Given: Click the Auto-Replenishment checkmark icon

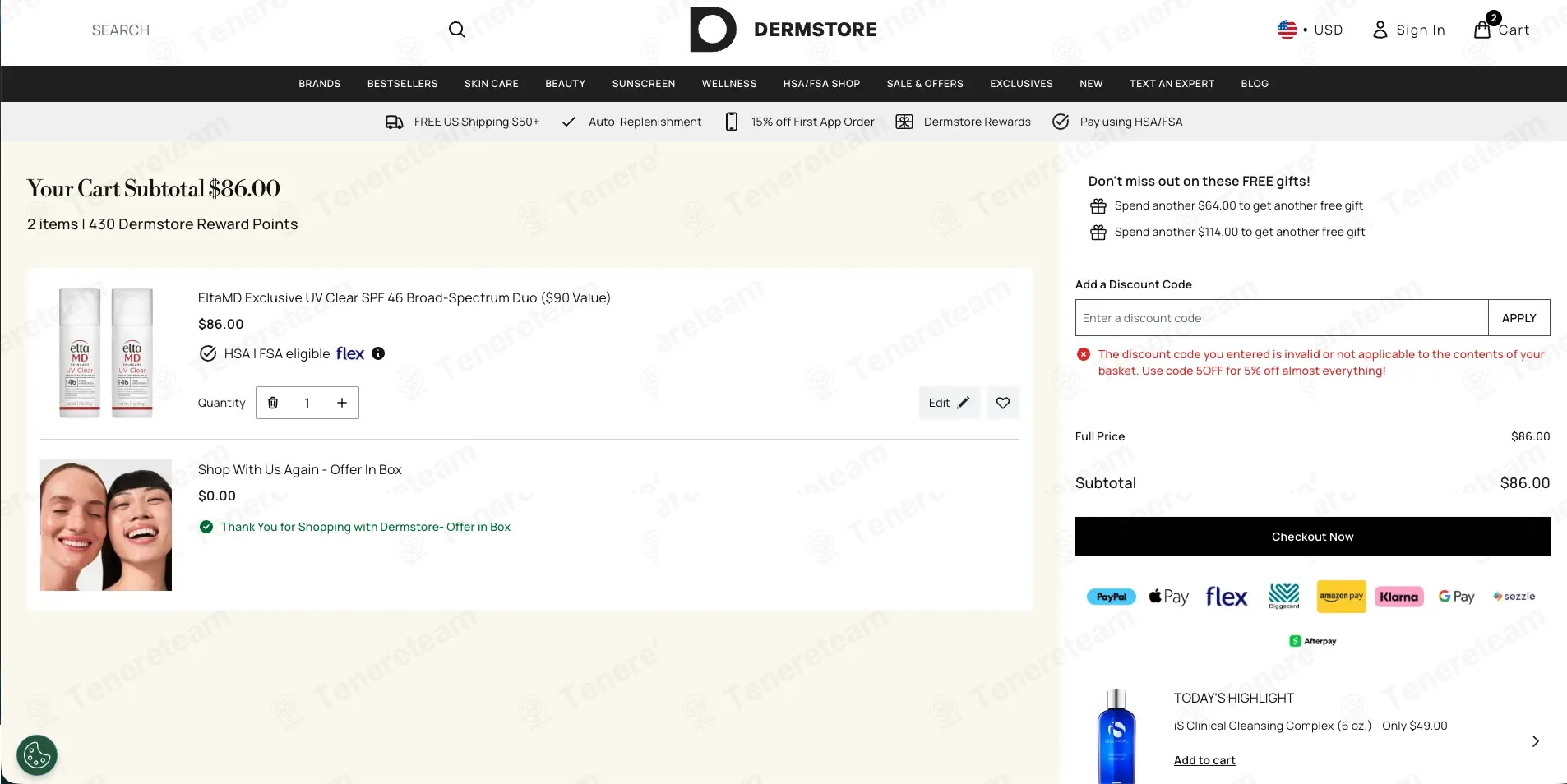Looking at the screenshot, I should [568, 122].
